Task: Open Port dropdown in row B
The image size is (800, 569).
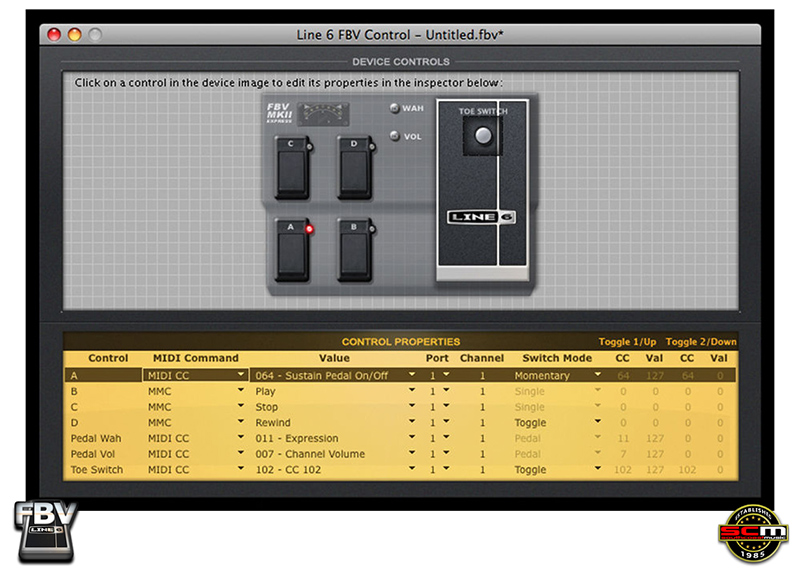Action: coord(446,391)
